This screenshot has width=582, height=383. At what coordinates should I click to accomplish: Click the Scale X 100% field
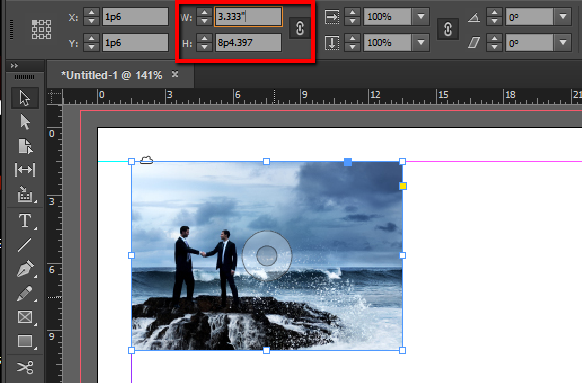click(x=388, y=17)
